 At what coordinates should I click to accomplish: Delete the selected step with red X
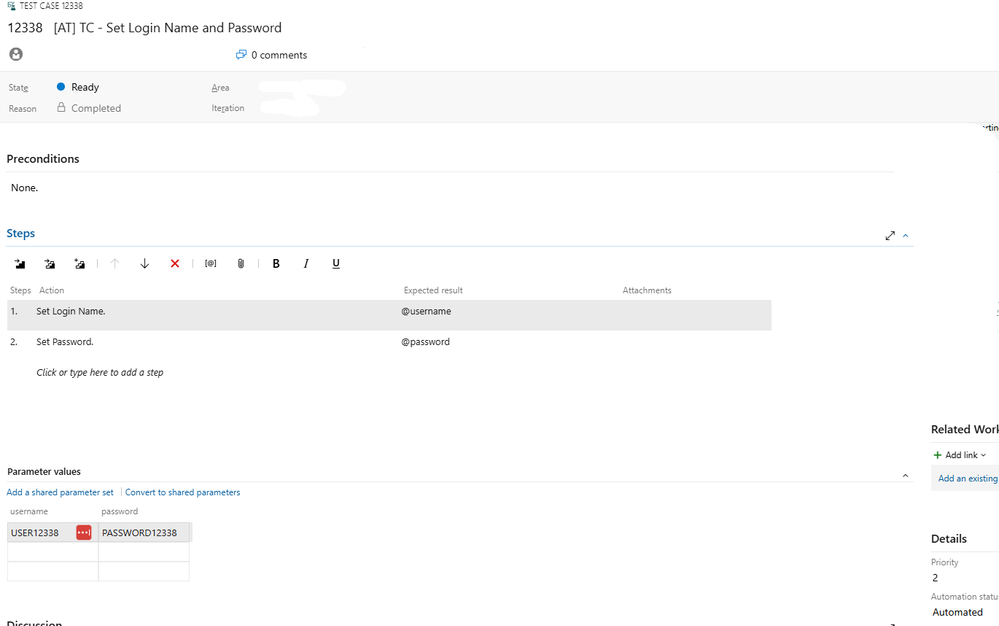pyautogui.click(x=175, y=264)
